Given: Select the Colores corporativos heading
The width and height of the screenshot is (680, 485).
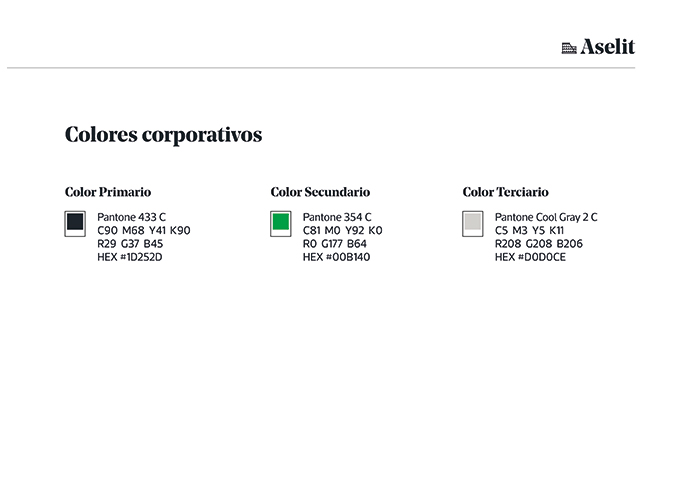Looking at the screenshot, I should click(163, 134).
